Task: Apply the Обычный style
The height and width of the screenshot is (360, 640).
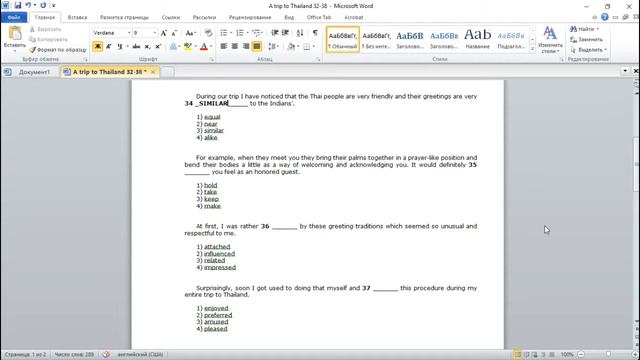Action: 343,40
